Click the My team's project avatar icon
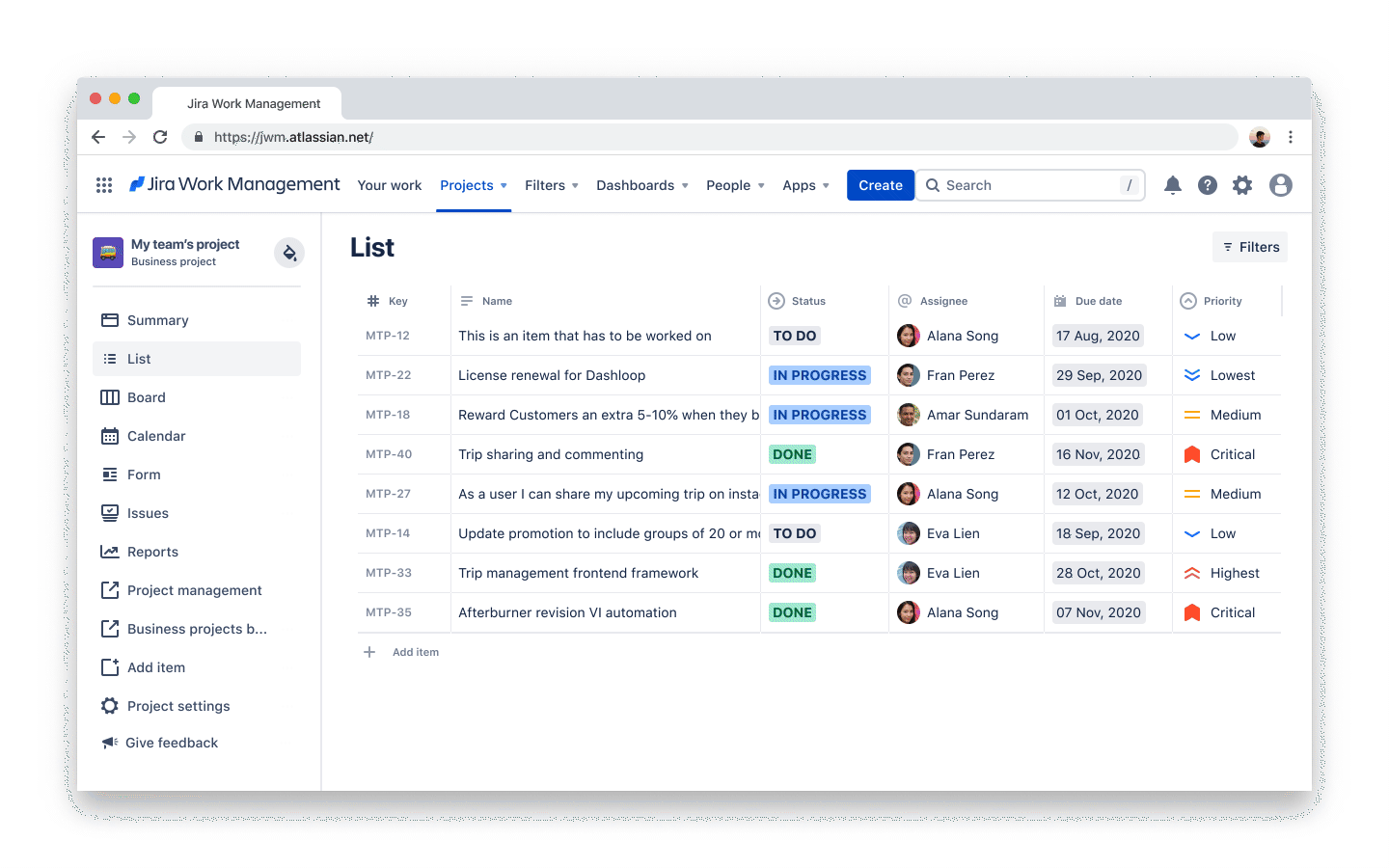The width and height of the screenshot is (1389, 868). pos(108,253)
